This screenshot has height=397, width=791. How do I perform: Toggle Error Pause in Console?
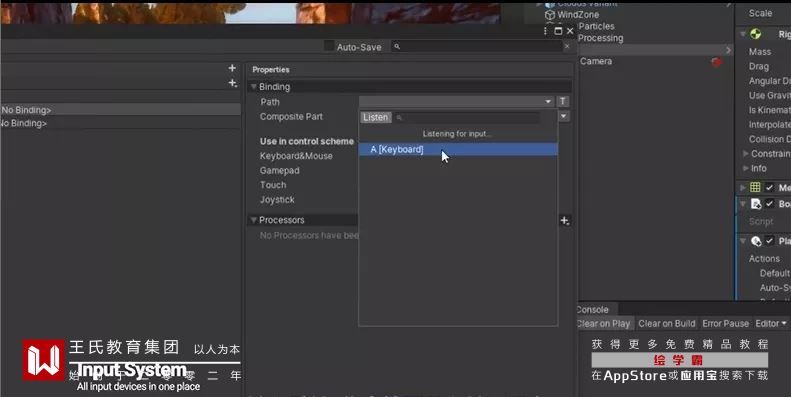[x=725, y=323]
